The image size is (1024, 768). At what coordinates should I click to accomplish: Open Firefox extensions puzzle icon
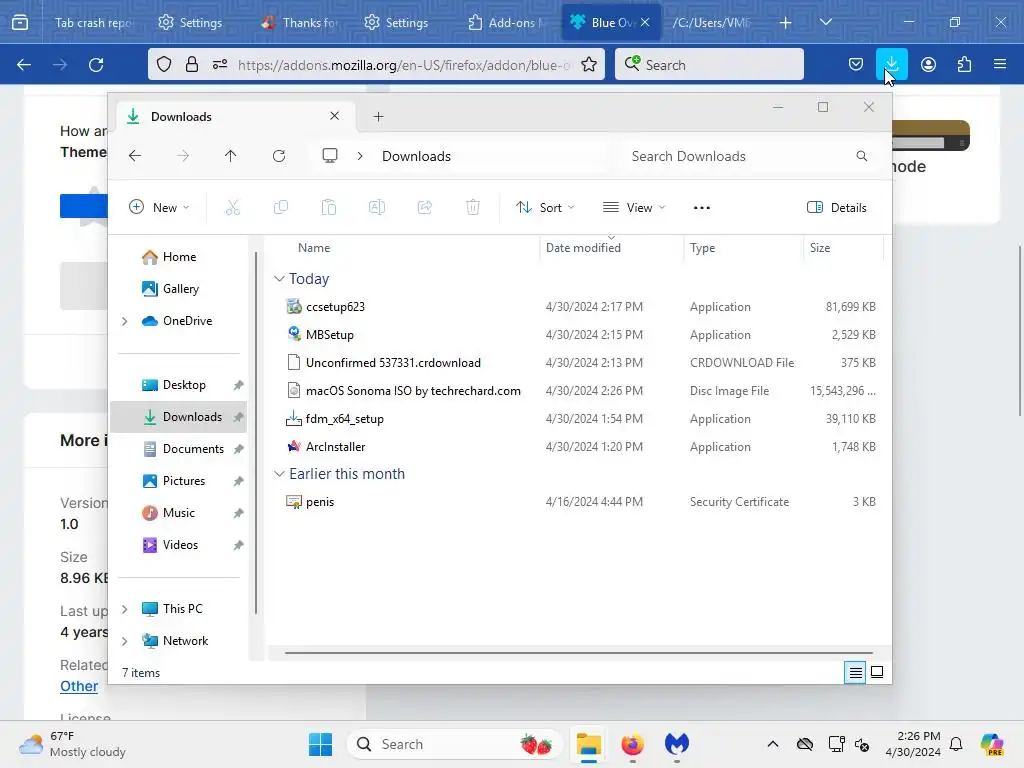click(x=964, y=64)
